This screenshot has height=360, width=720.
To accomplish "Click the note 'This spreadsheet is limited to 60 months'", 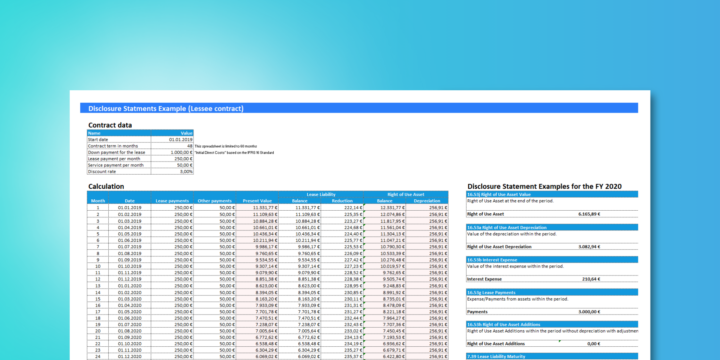I will [x=225, y=146].
